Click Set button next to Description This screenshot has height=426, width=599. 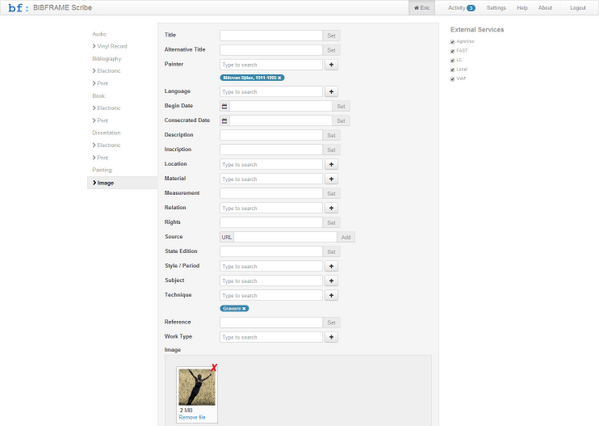point(331,135)
